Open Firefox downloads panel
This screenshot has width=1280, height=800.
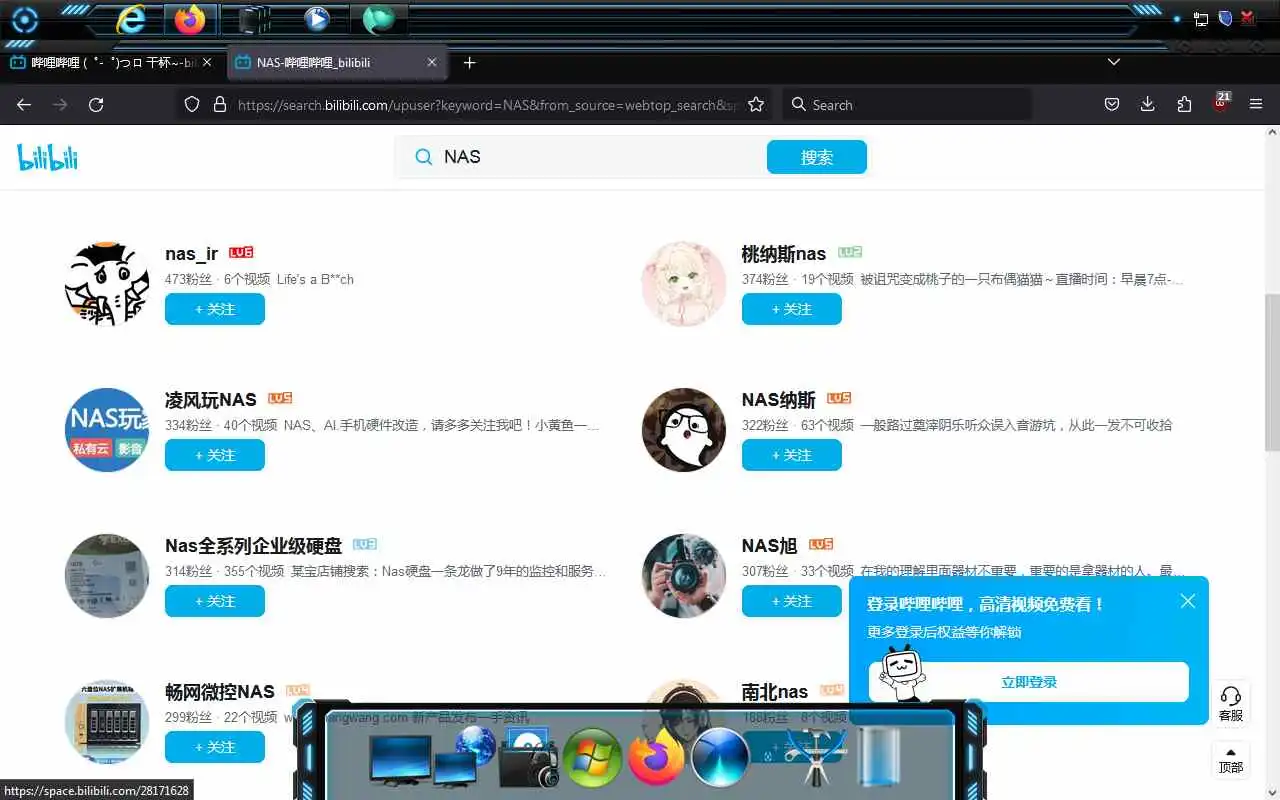(1148, 105)
